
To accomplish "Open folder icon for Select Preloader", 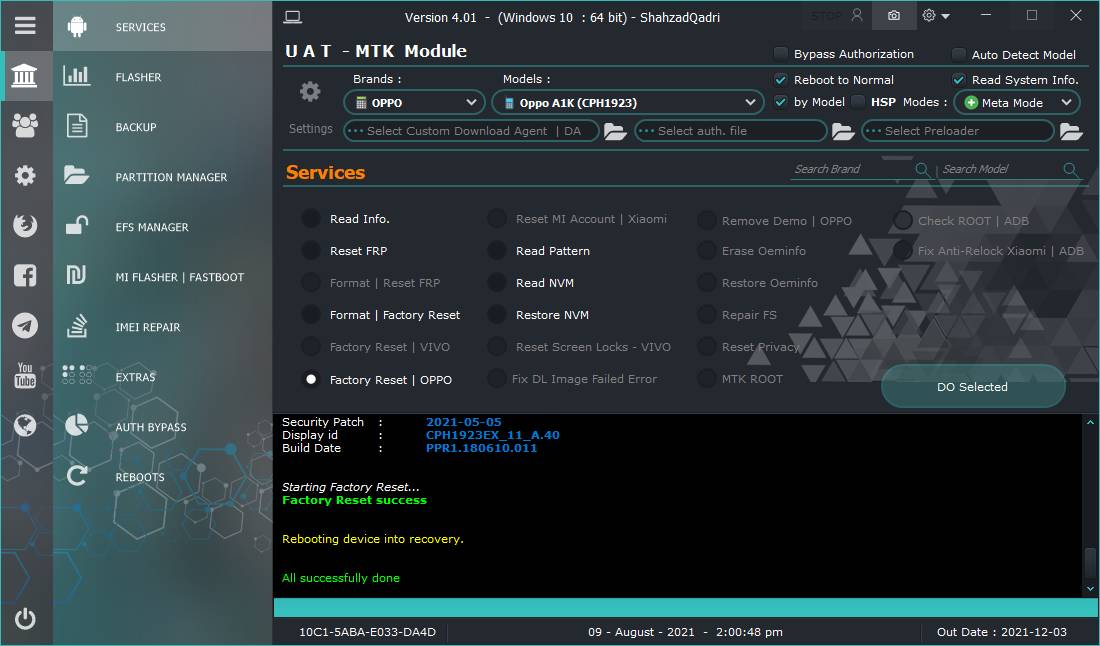I will [1071, 131].
